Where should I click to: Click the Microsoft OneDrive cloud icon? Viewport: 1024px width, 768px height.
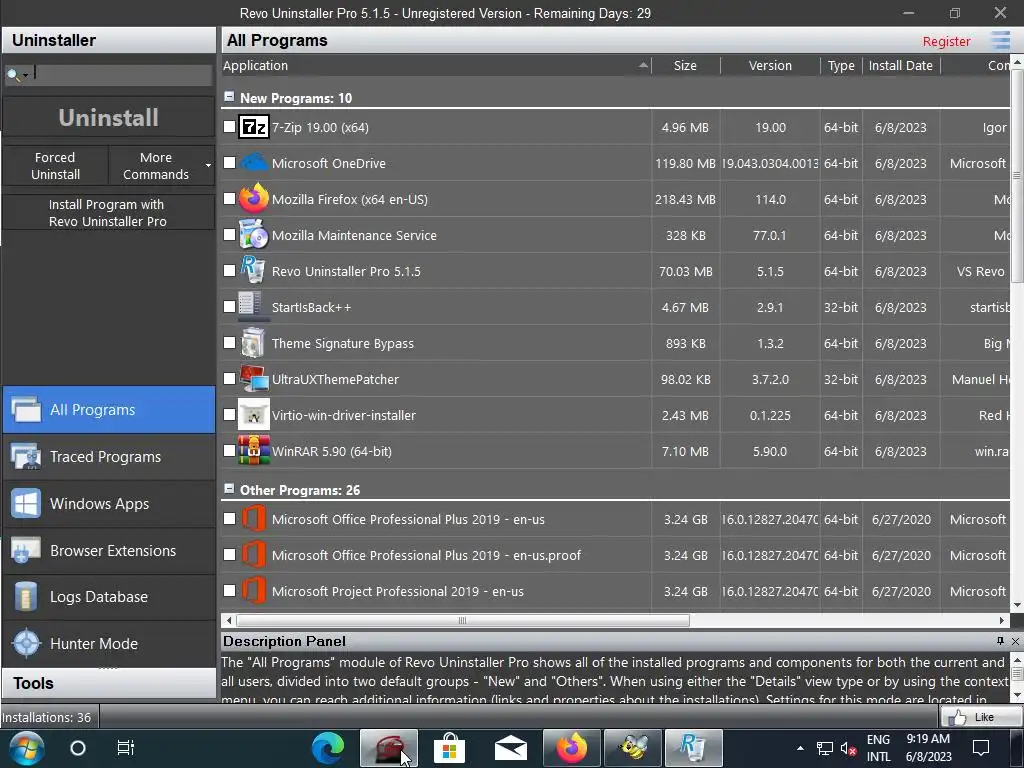(254, 163)
